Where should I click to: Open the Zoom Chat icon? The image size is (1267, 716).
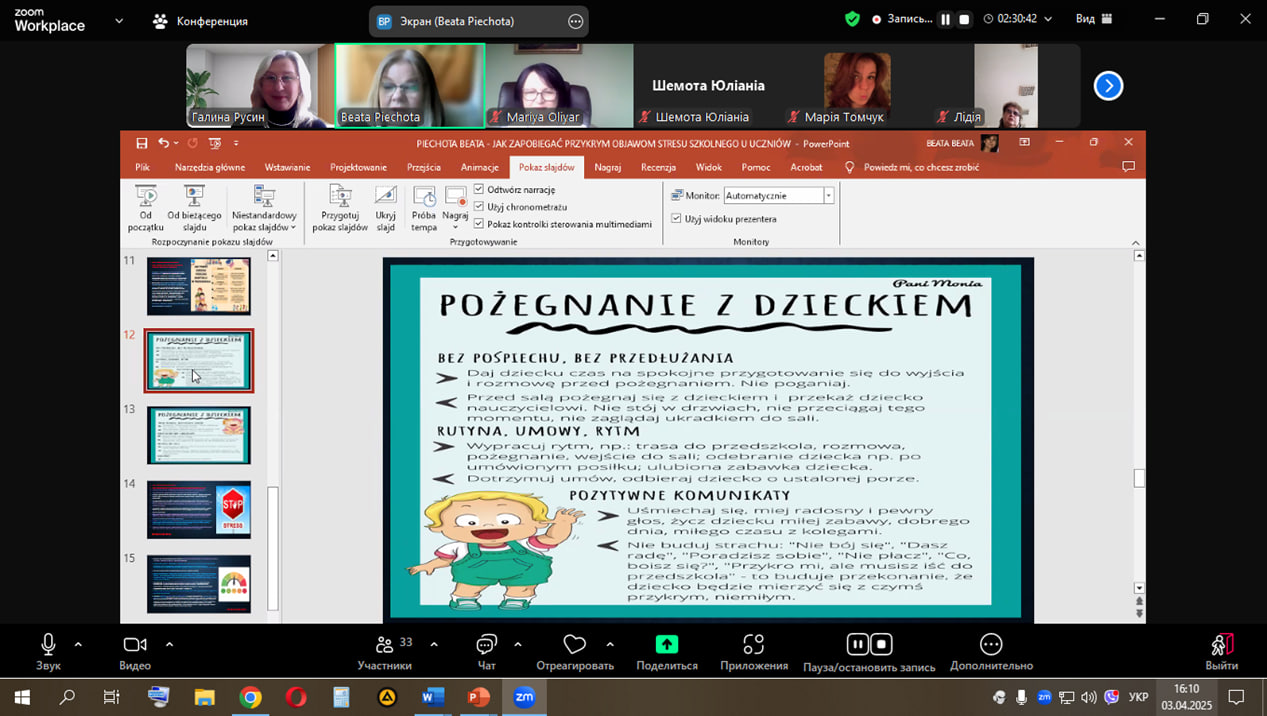pos(486,645)
